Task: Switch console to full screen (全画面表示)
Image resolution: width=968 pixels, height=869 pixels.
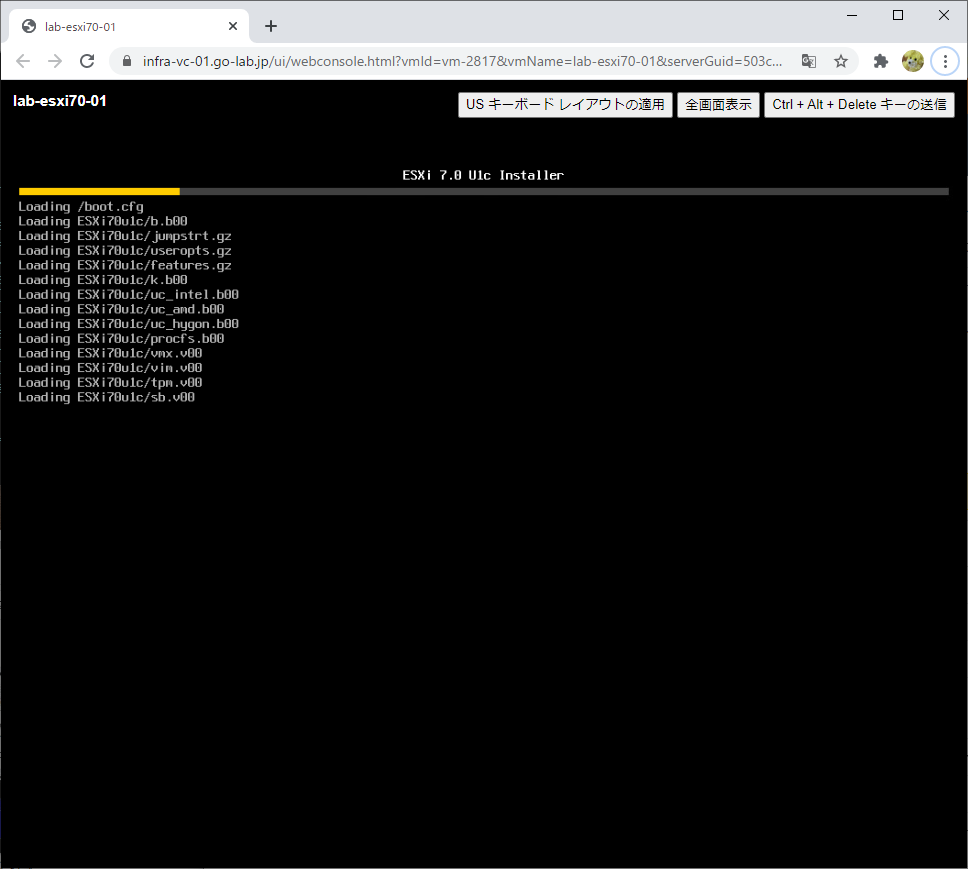Action: click(718, 105)
